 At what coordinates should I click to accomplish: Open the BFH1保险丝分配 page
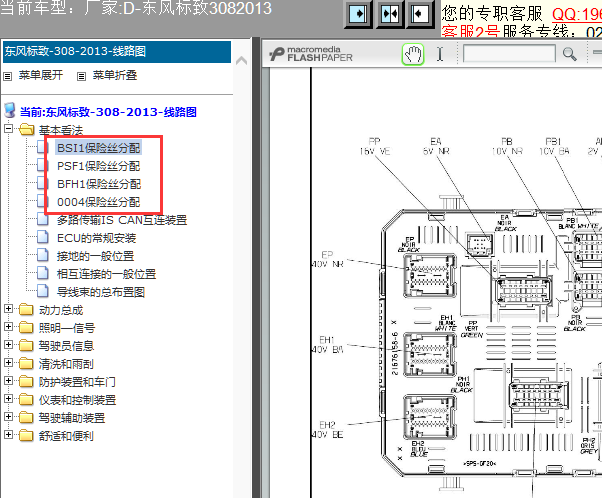tap(99, 184)
